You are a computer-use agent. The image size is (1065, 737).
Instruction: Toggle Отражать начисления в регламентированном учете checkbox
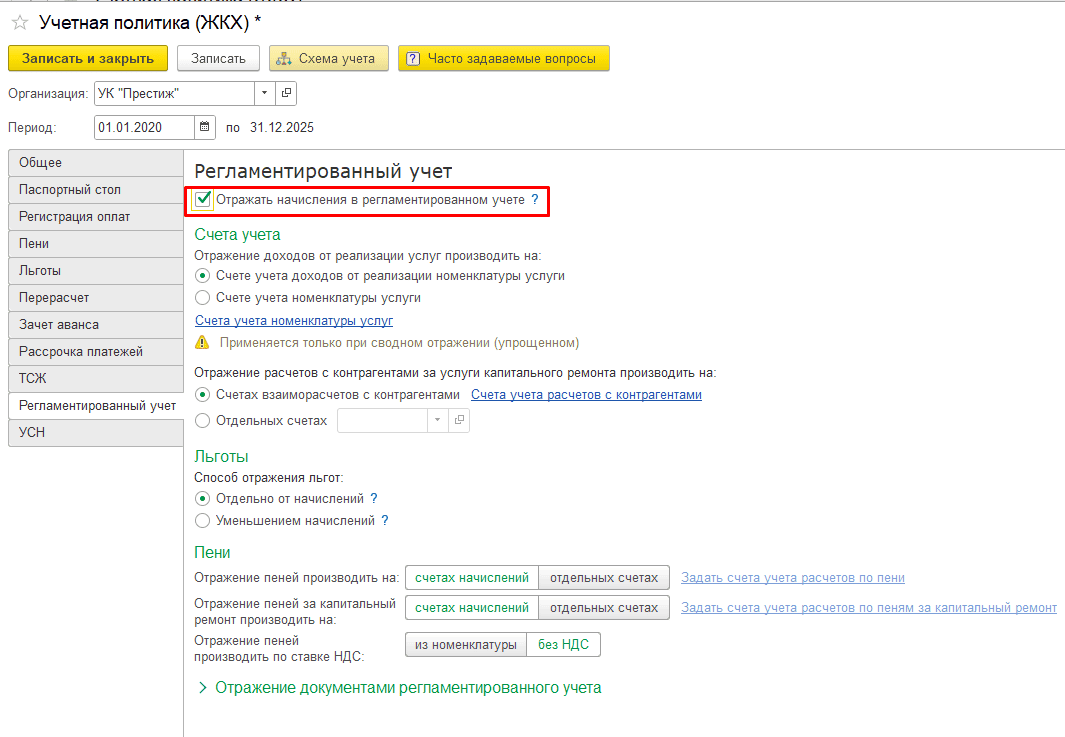[x=203, y=200]
